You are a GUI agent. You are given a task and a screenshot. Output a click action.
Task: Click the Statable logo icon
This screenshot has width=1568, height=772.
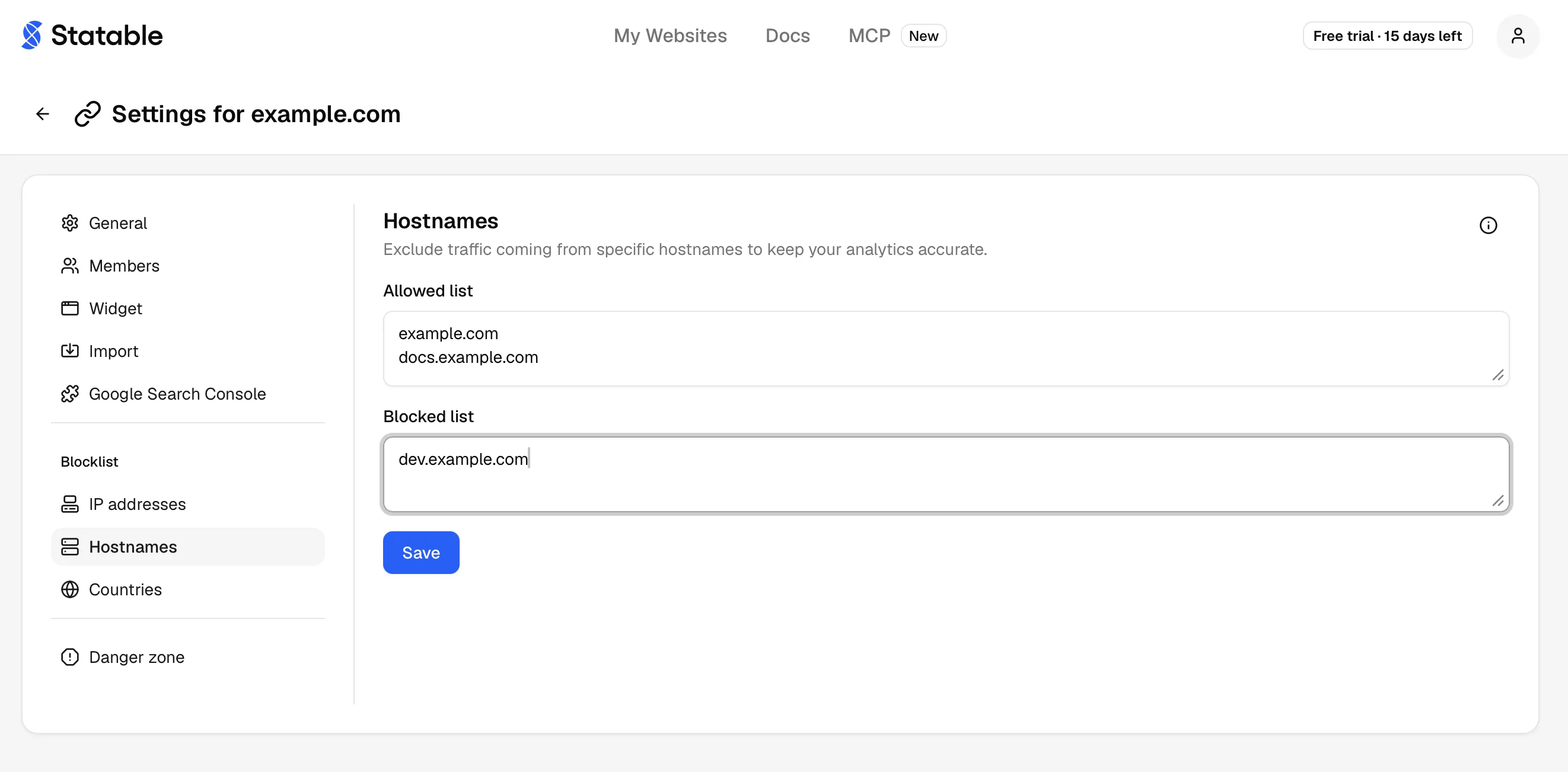[x=31, y=36]
